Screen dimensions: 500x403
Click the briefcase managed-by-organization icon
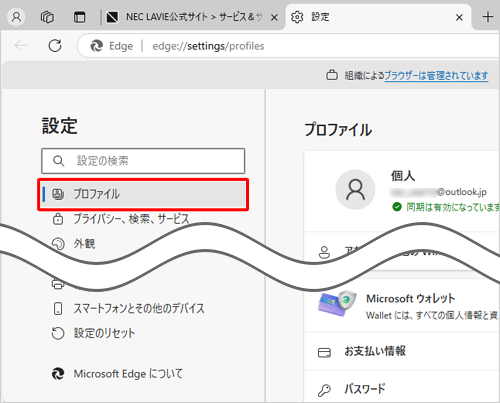[332, 75]
